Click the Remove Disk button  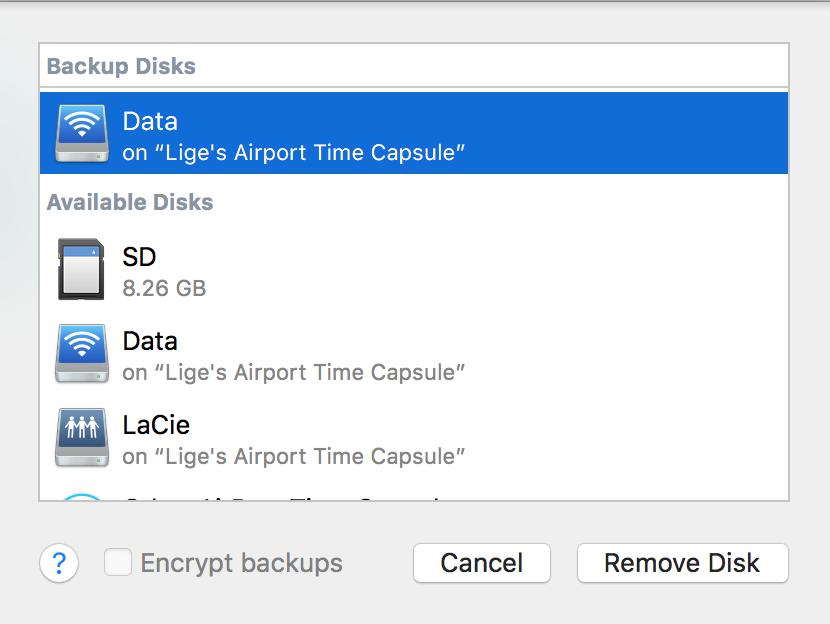(682, 563)
